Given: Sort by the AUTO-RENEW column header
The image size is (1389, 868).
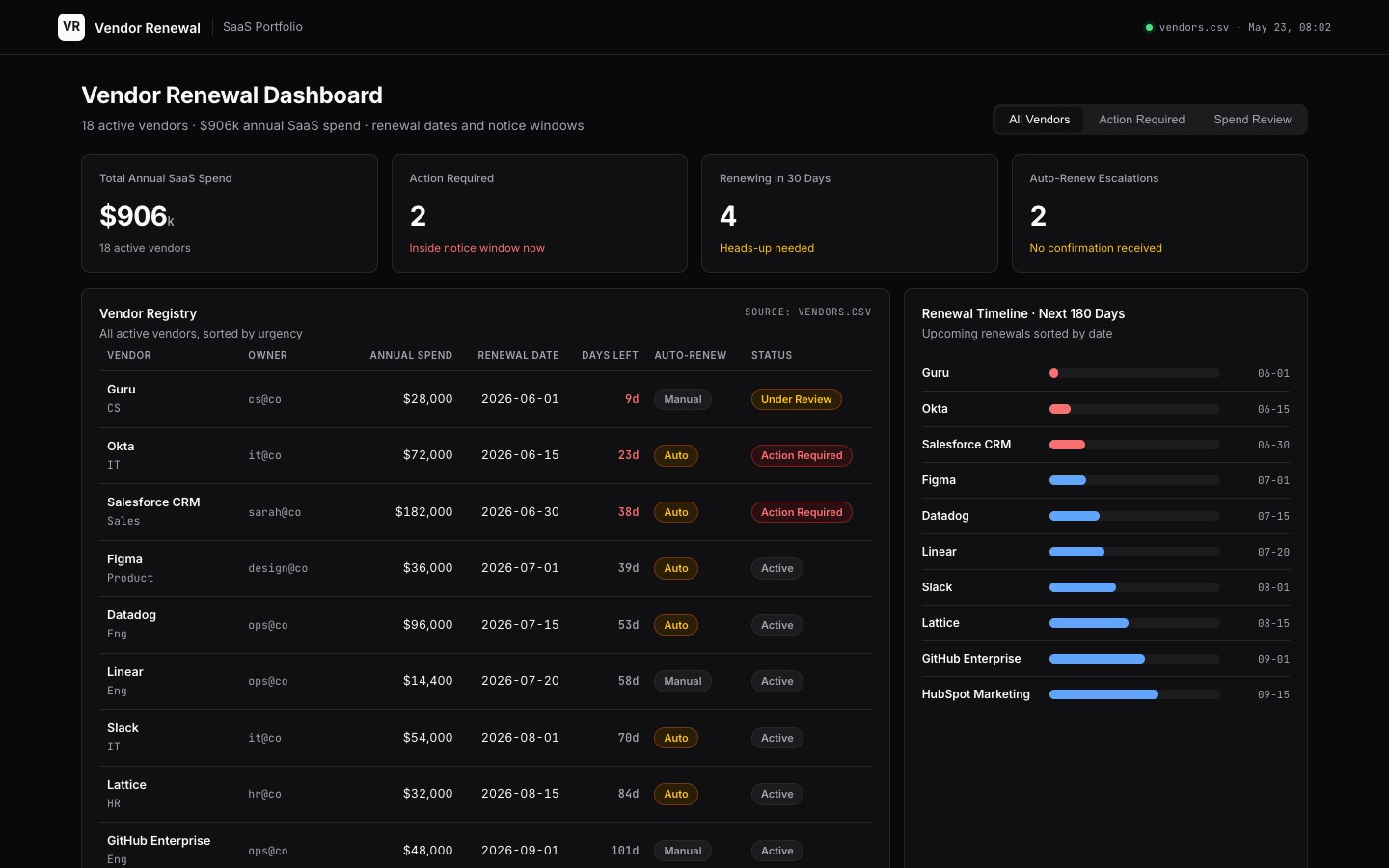Looking at the screenshot, I should (691, 355).
